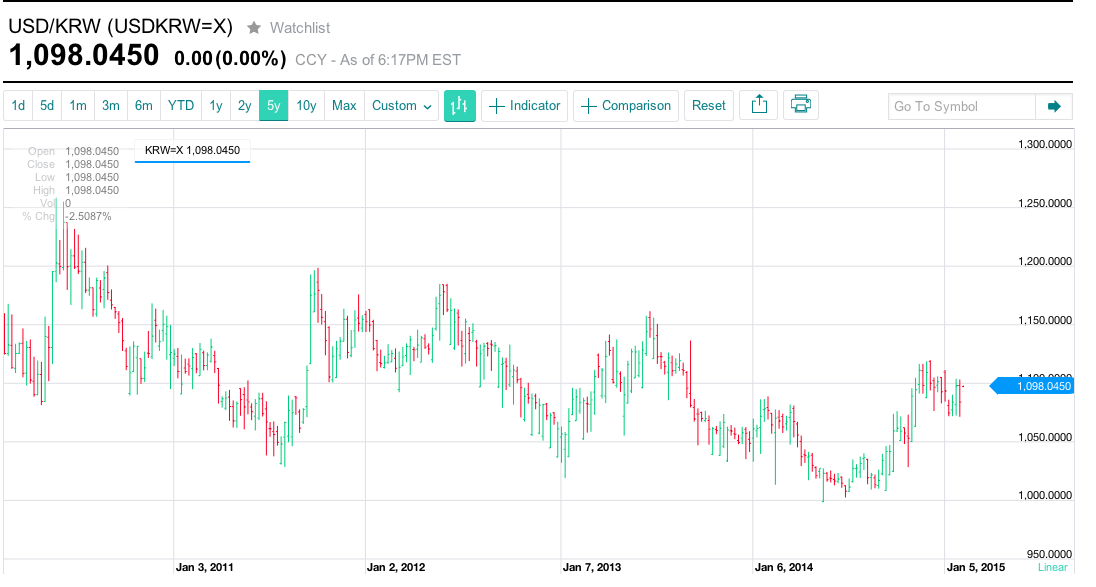Viewport: 1096px width, 587px height.
Task: Toggle the Linear scale setting
Action: [1053, 567]
